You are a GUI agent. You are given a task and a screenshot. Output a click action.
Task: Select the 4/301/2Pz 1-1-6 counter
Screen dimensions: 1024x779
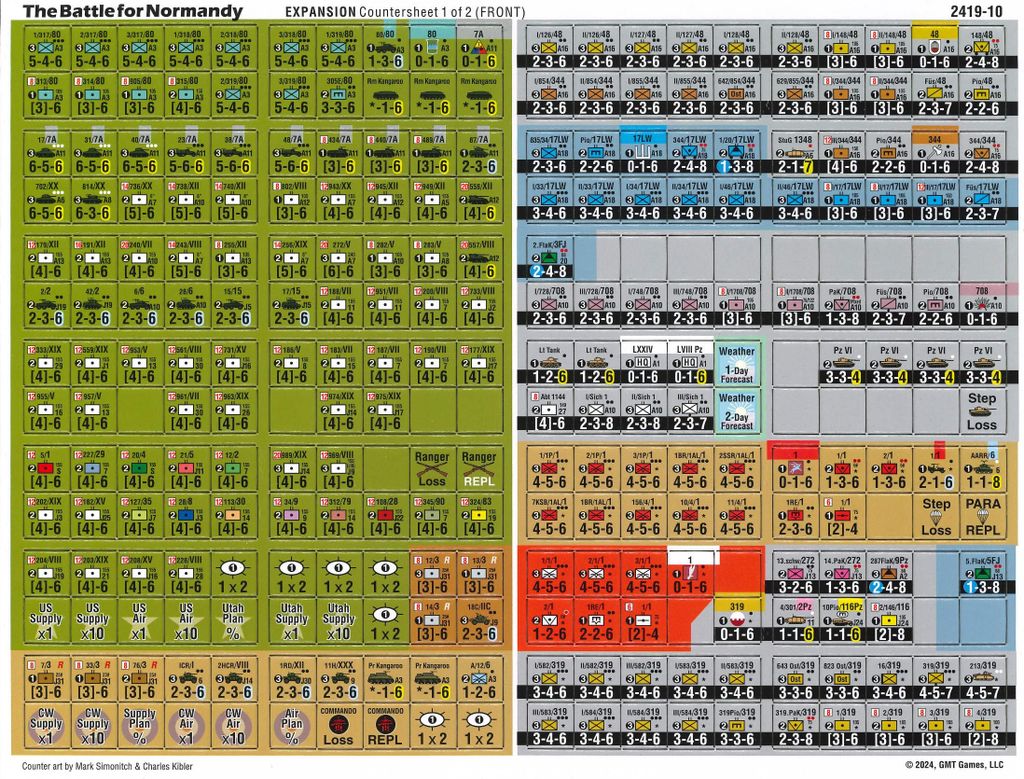pos(795,620)
